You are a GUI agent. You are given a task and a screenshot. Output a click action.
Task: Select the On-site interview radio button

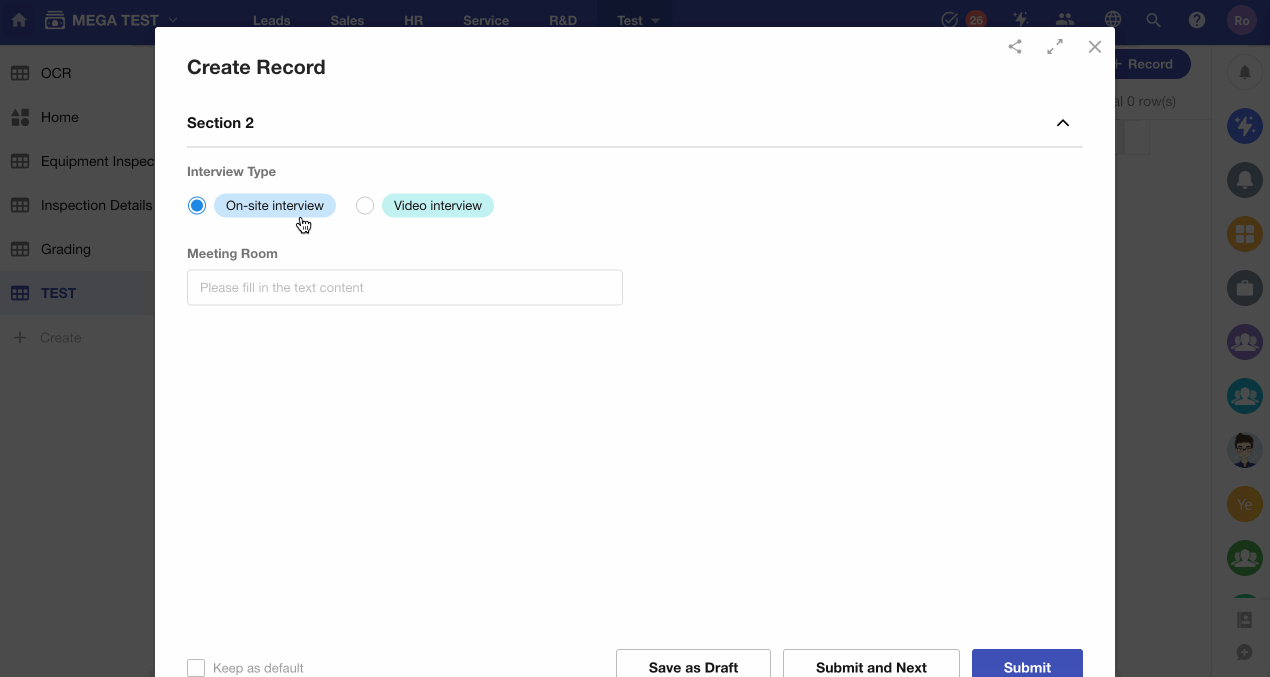click(197, 206)
